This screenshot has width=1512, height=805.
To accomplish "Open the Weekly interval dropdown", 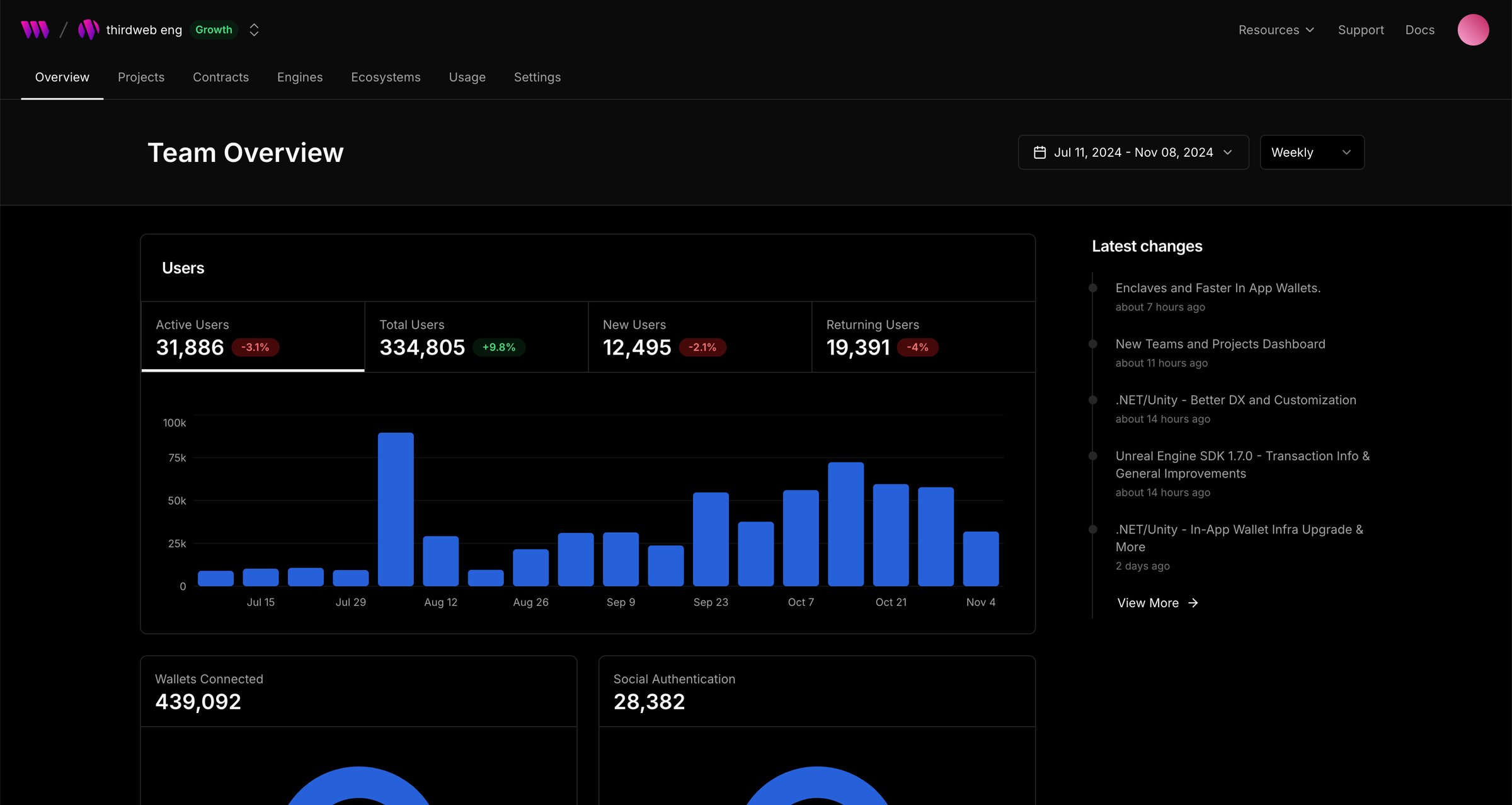I will click(1312, 152).
